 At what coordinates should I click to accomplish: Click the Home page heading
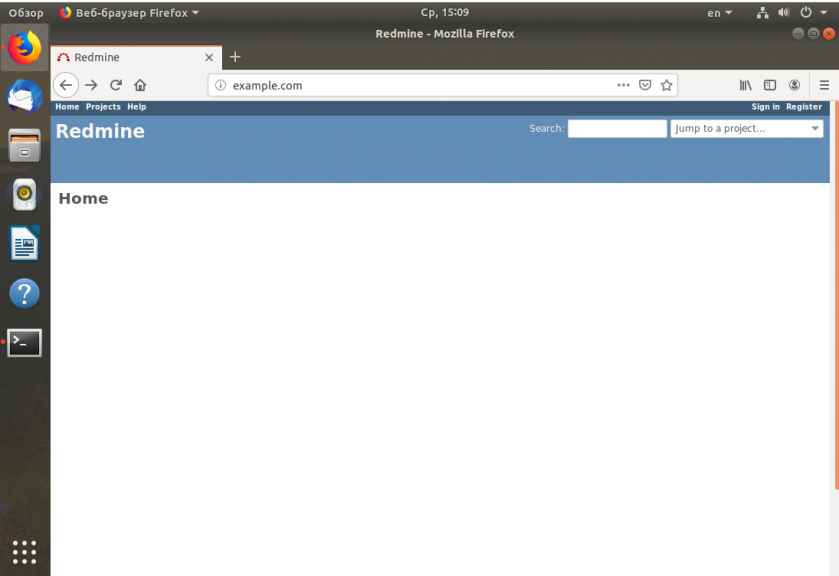coord(83,199)
